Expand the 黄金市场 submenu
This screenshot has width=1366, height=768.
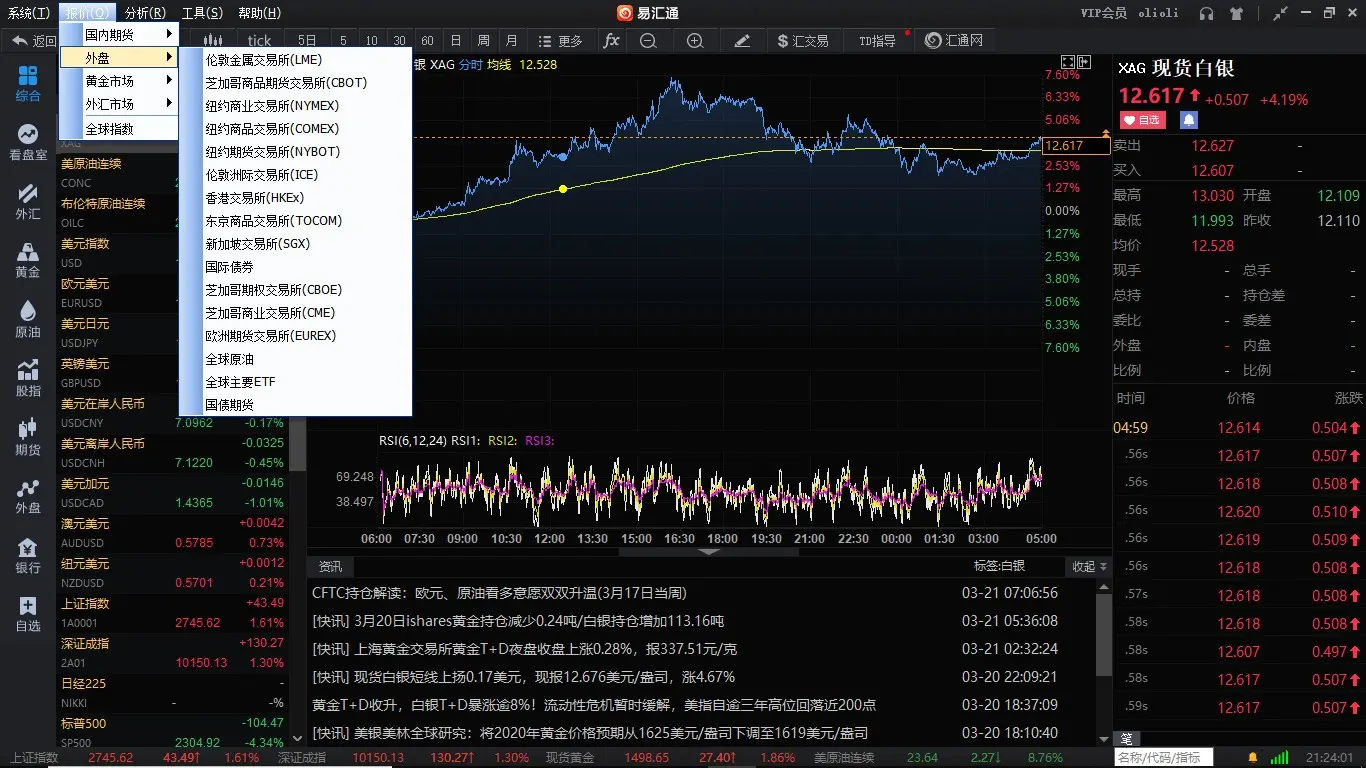tap(119, 81)
